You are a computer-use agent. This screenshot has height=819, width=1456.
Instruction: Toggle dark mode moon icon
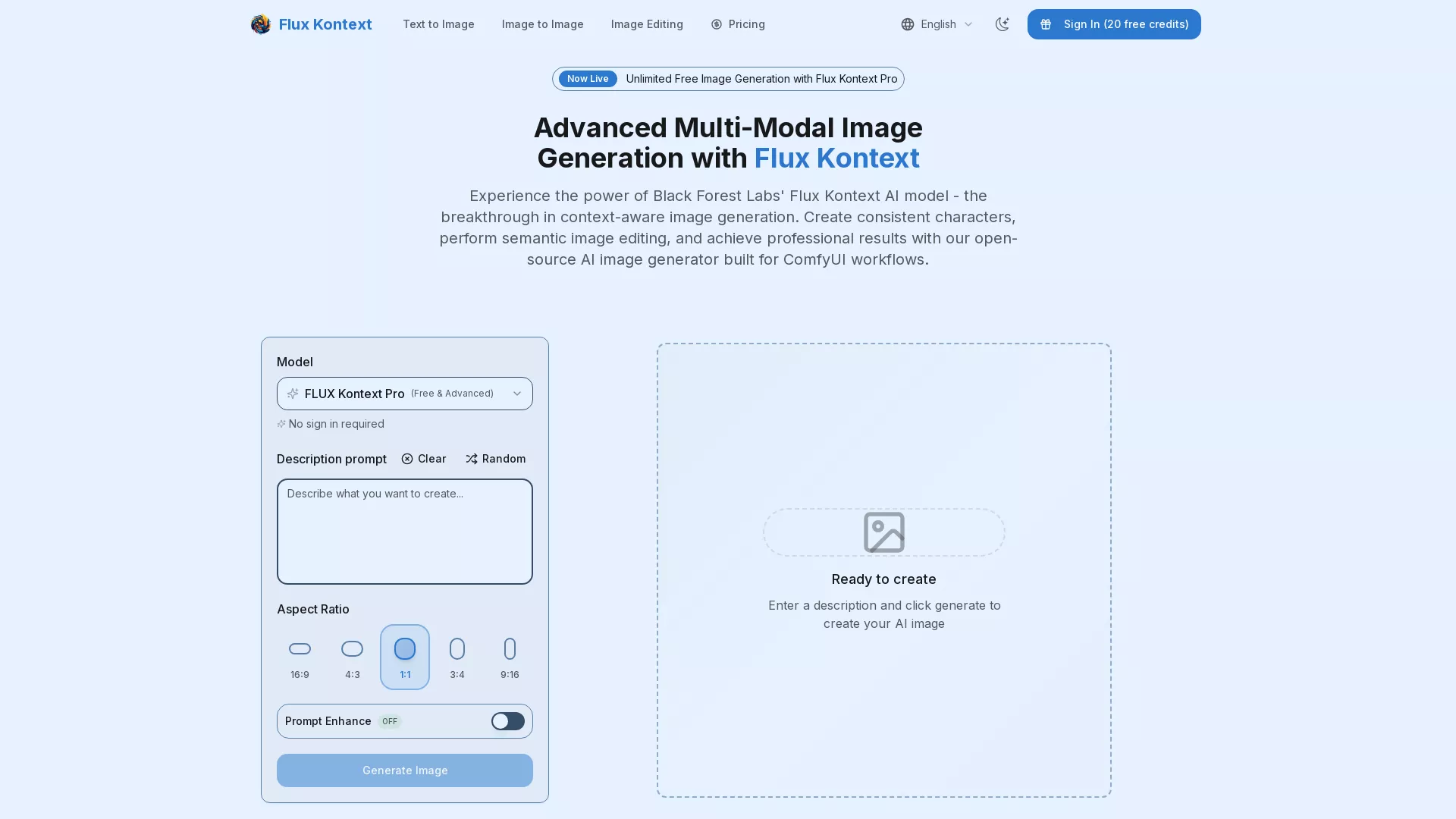[1002, 24]
